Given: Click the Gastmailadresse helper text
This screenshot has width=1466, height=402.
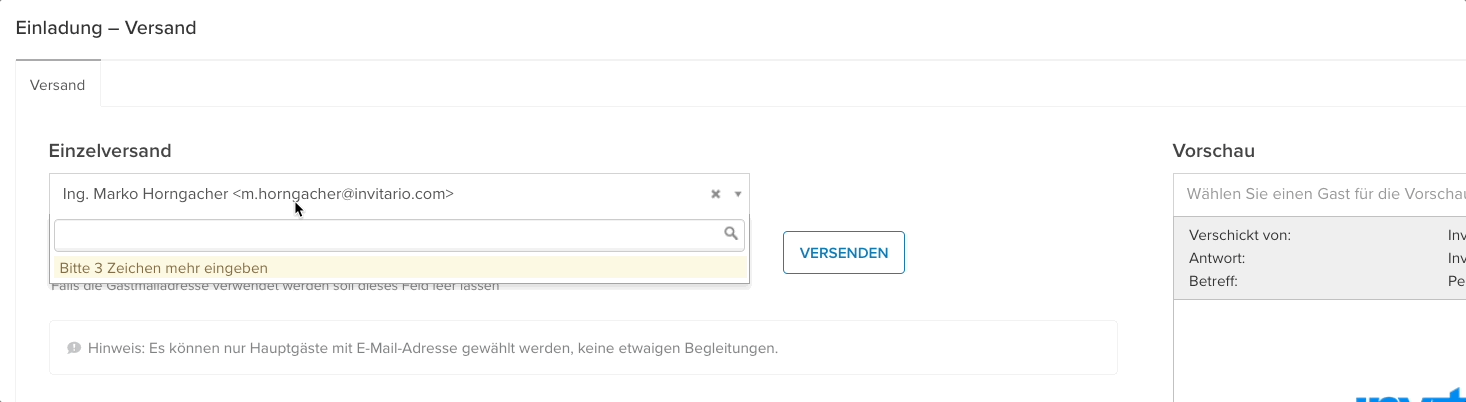Looking at the screenshot, I should 275,288.
